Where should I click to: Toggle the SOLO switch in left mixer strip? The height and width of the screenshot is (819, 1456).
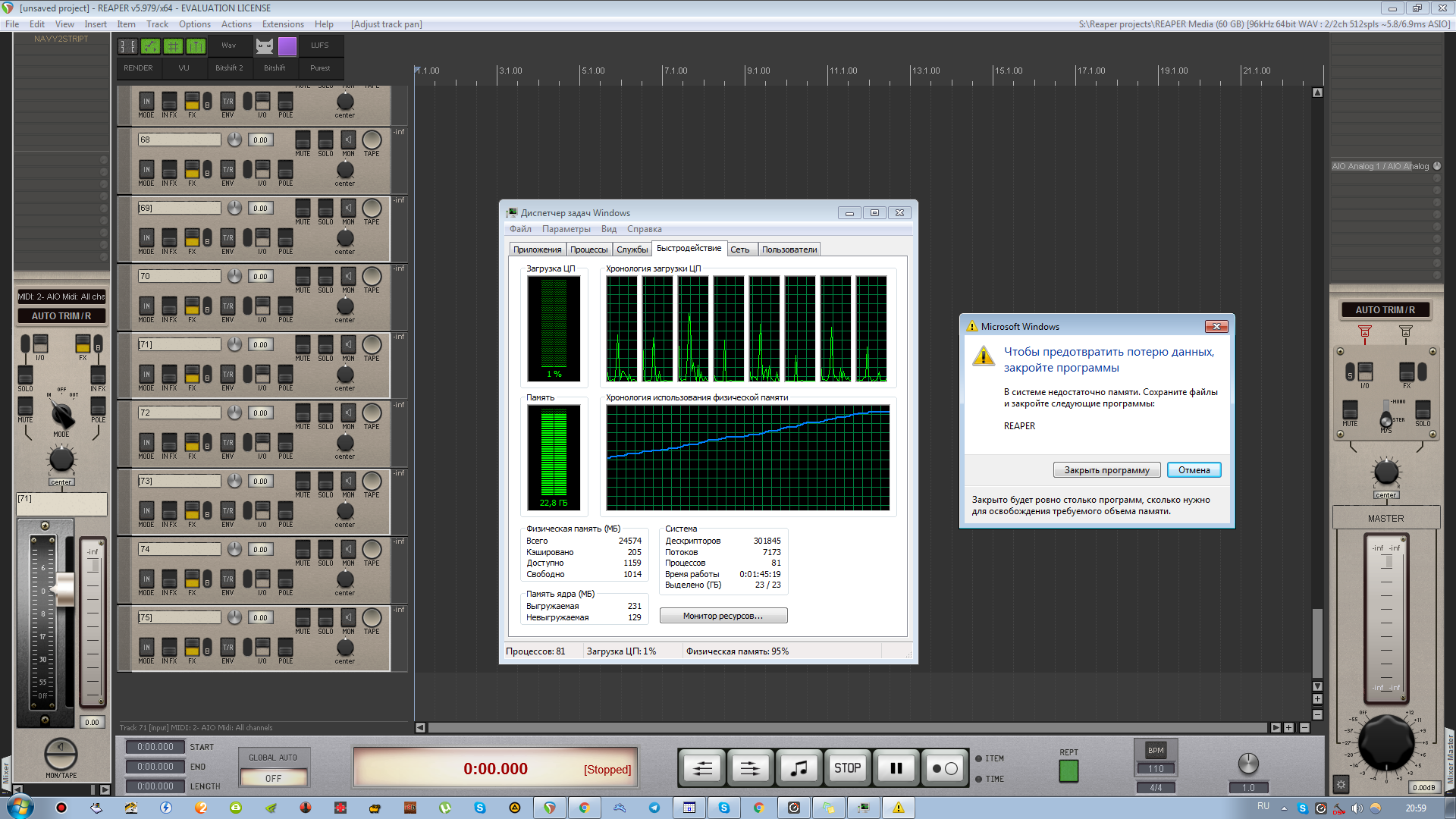(x=25, y=375)
